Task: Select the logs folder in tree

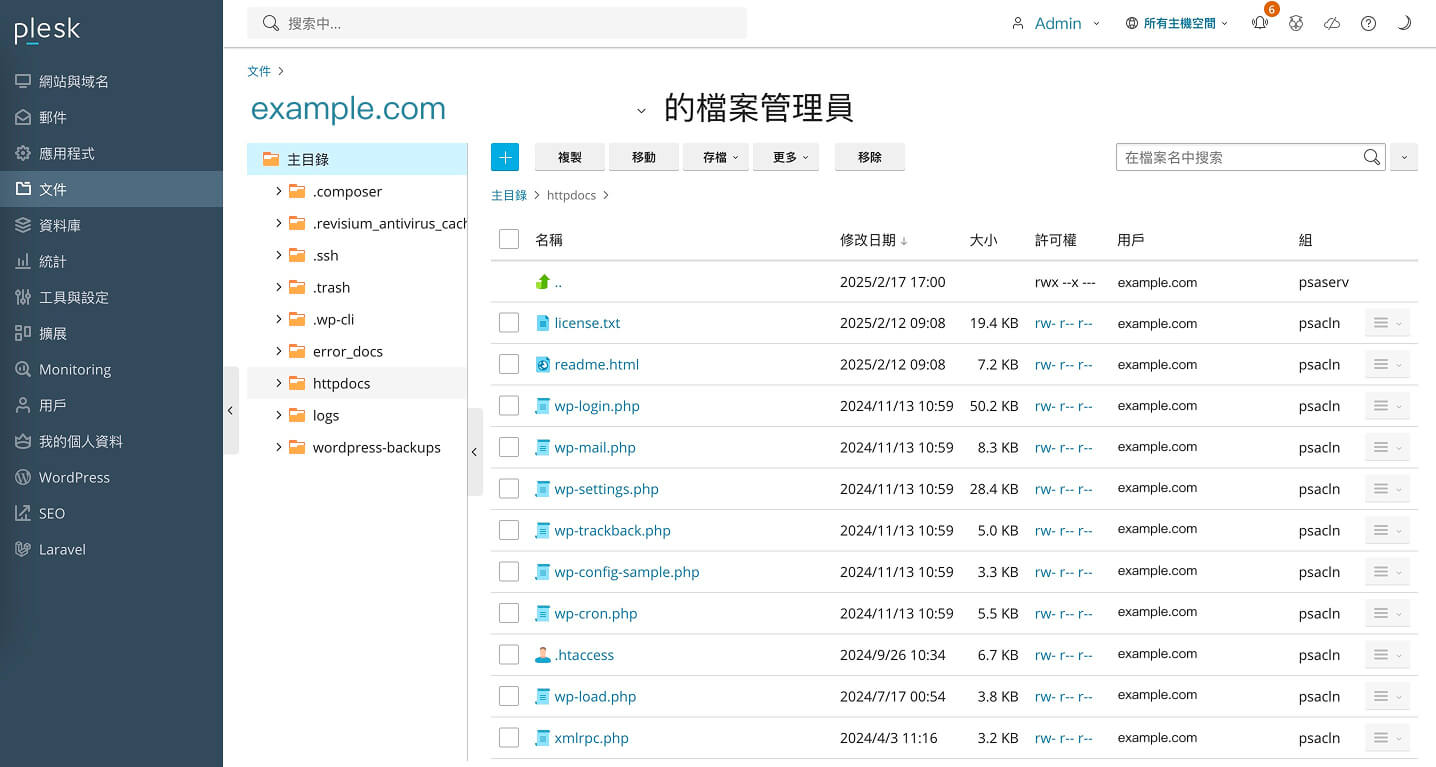Action: point(326,415)
